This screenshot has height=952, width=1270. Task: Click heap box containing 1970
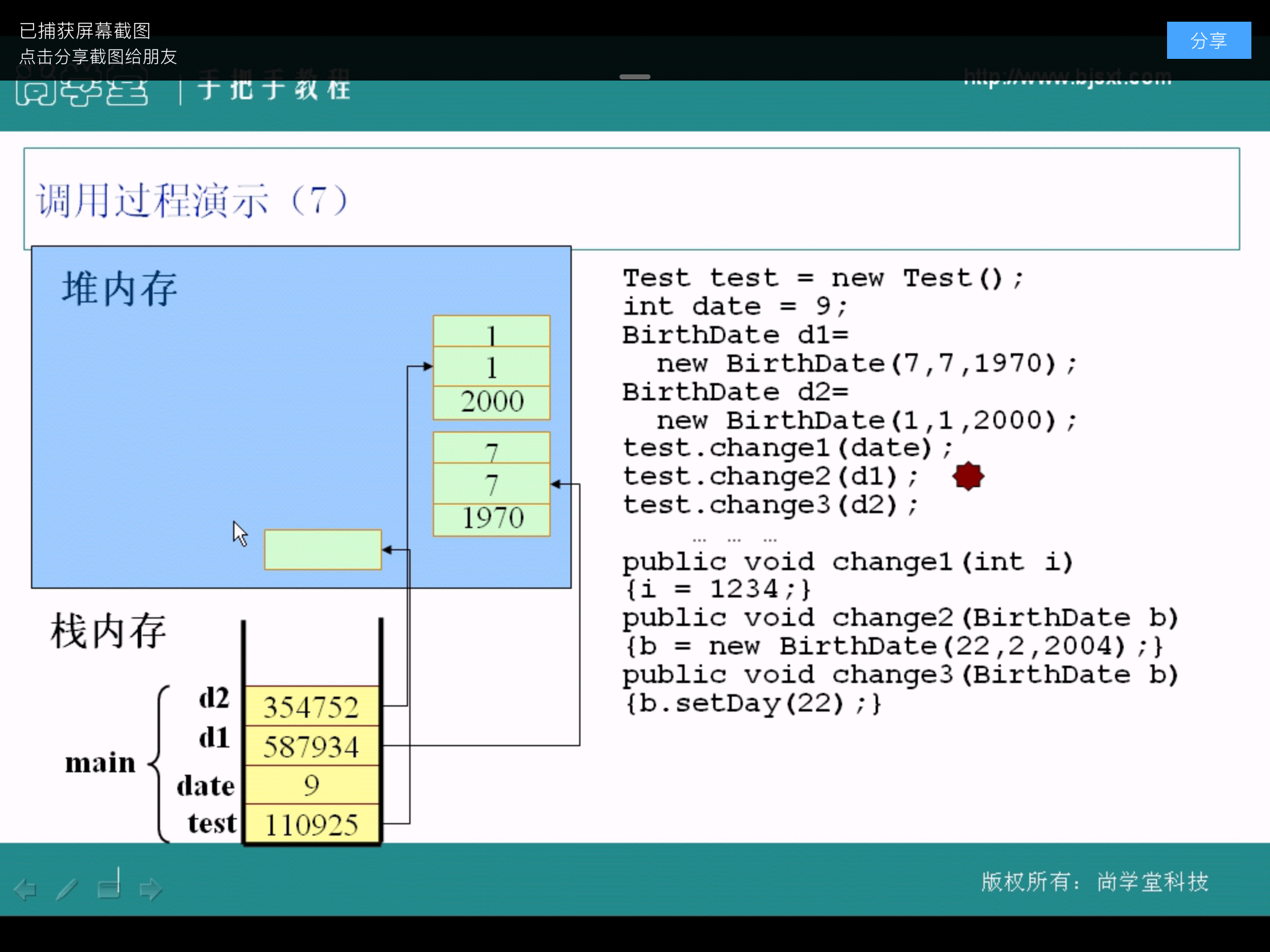coord(492,518)
